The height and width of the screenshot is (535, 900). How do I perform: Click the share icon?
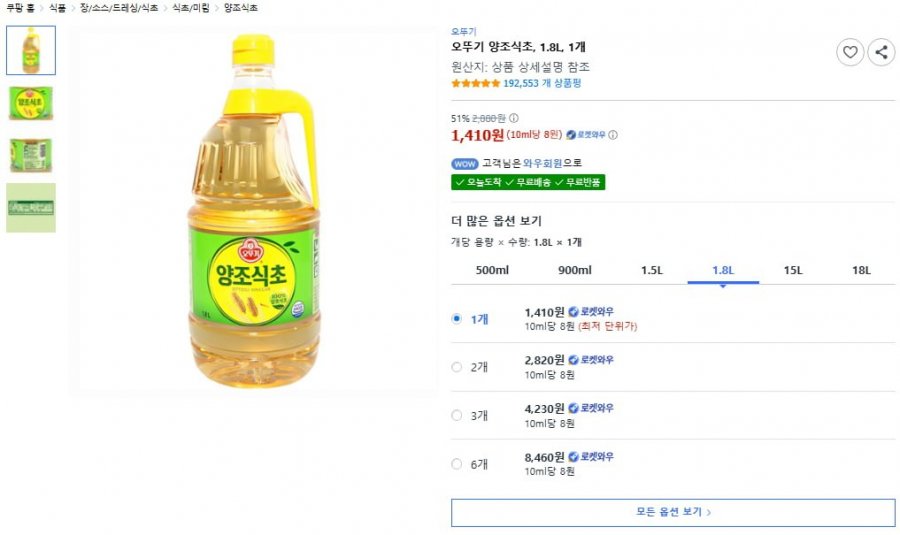(x=881, y=52)
